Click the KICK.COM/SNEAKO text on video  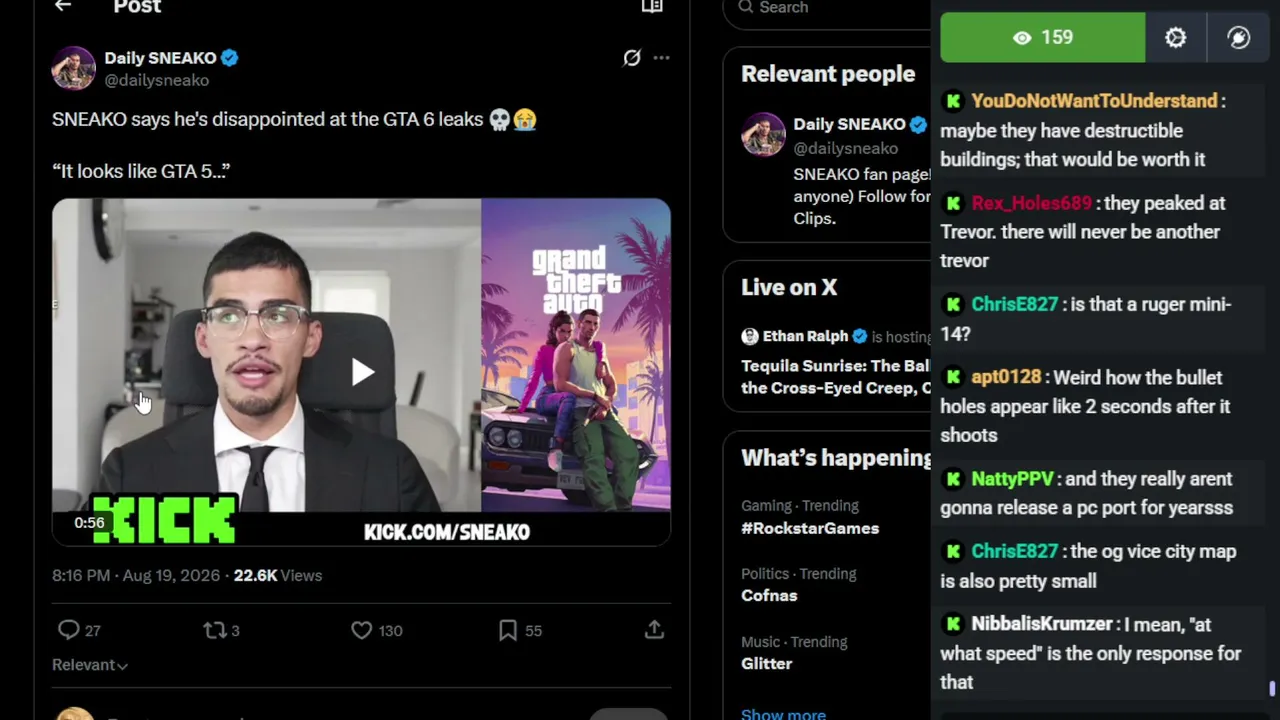tap(447, 532)
